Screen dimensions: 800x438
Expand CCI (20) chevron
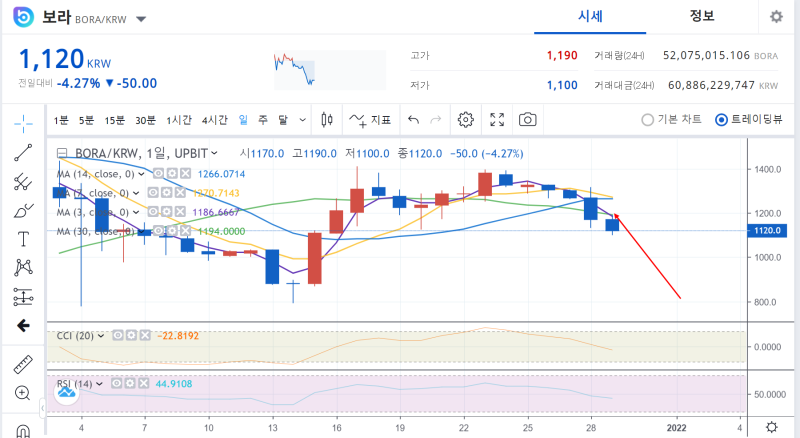click(x=101, y=335)
